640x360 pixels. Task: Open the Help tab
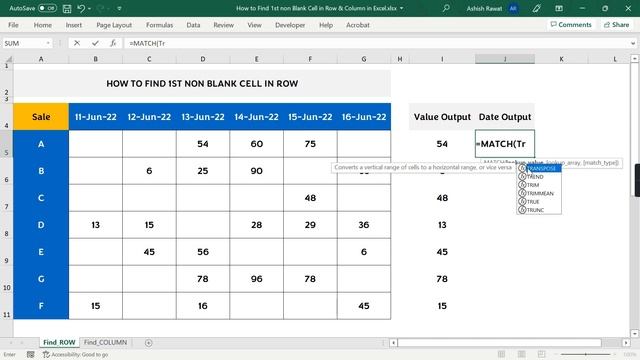(326, 25)
